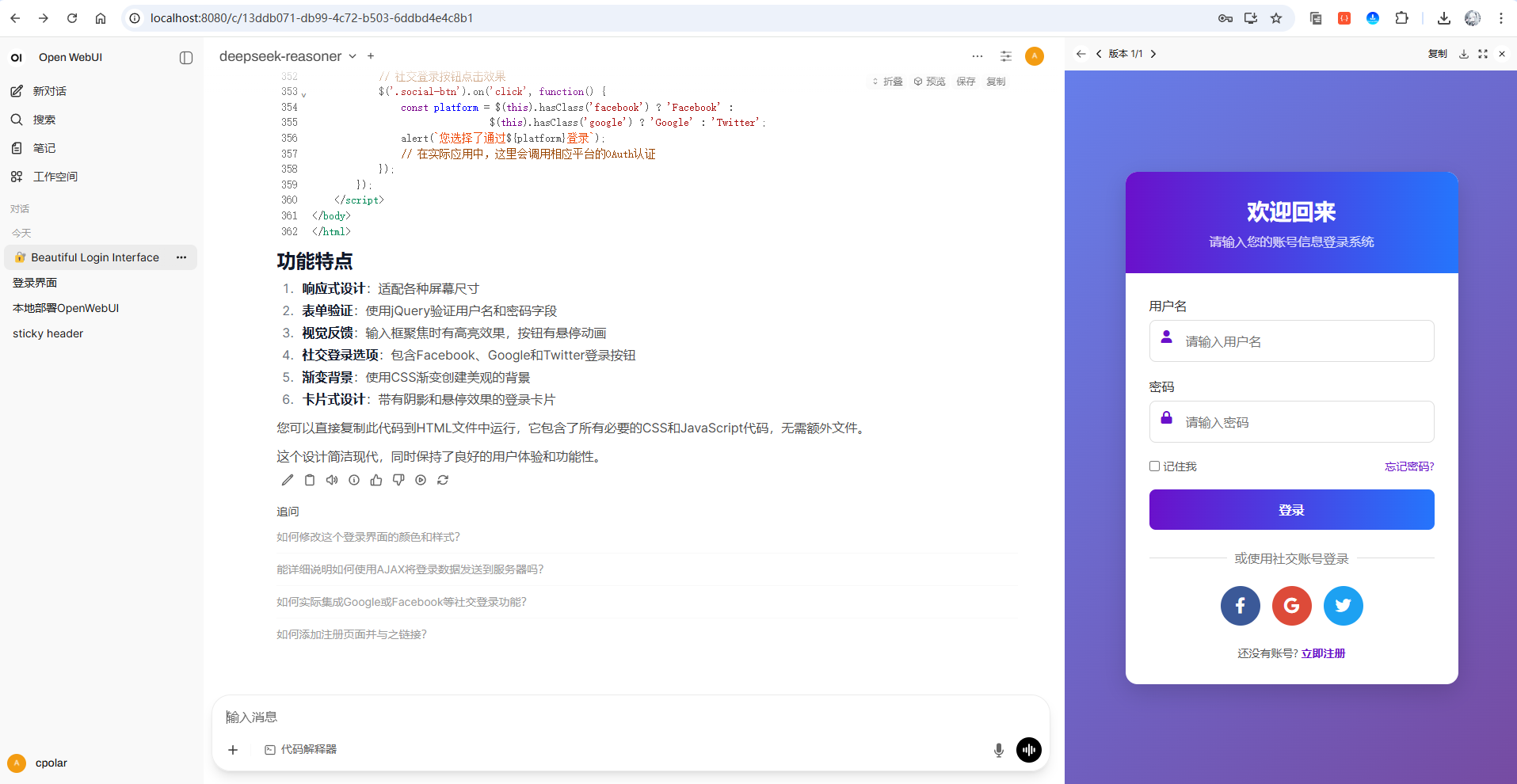The width and height of the screenshot is (1517, 784).
Task: Click the Google login button in preview
Action: click(x=1292, y=606)
